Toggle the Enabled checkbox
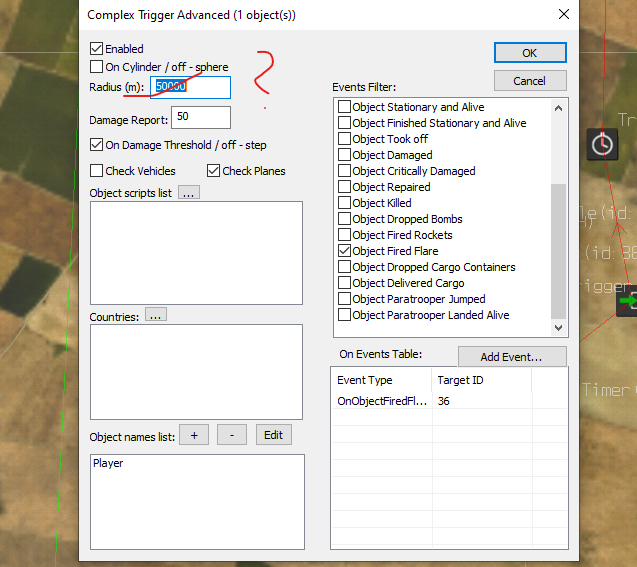637x567 pixels. [96, 49]
